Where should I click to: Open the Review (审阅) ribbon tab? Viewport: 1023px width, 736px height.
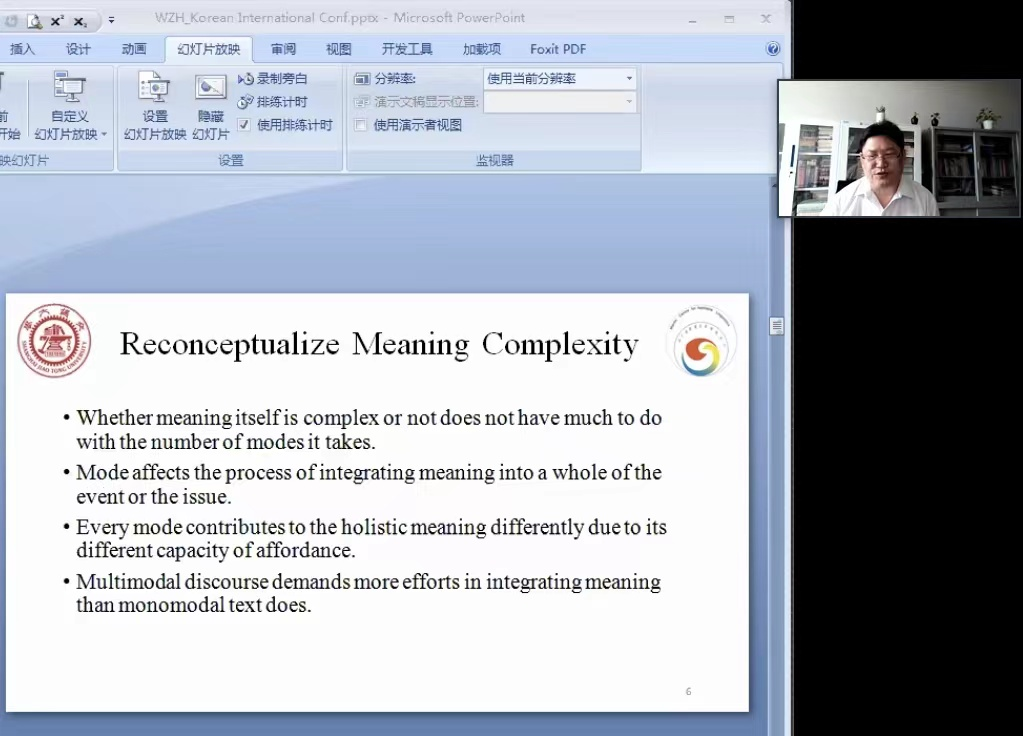[x=283, y=49]
